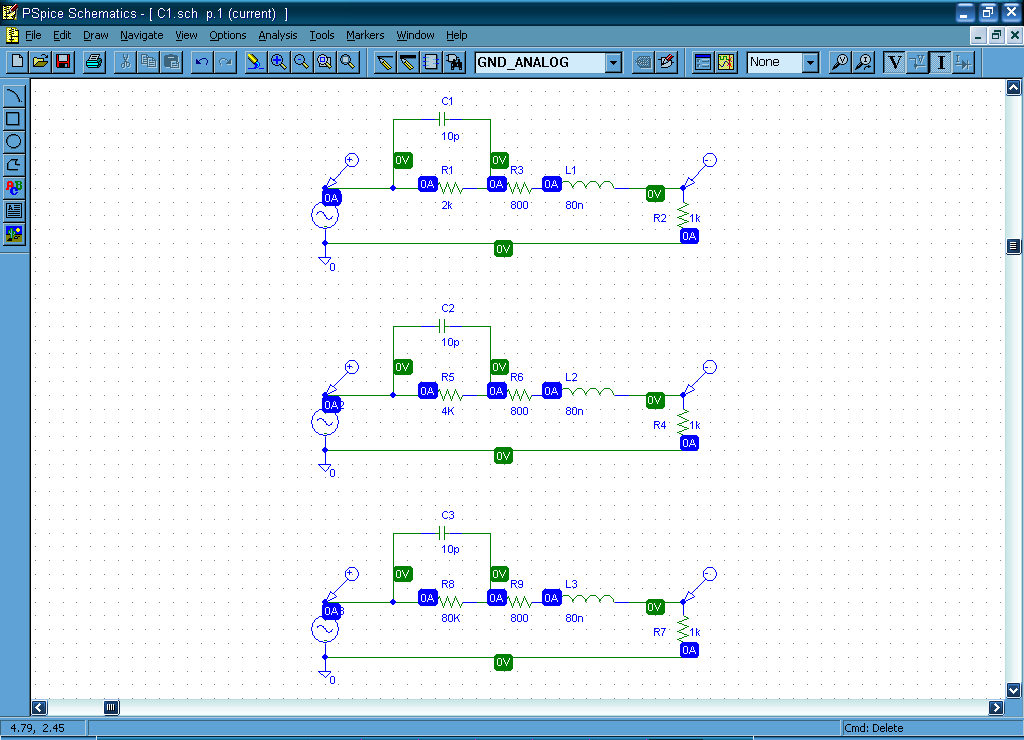Cut selection with scissors icon
Viewport: 1024px width, 740px height.
pos(125,62)
